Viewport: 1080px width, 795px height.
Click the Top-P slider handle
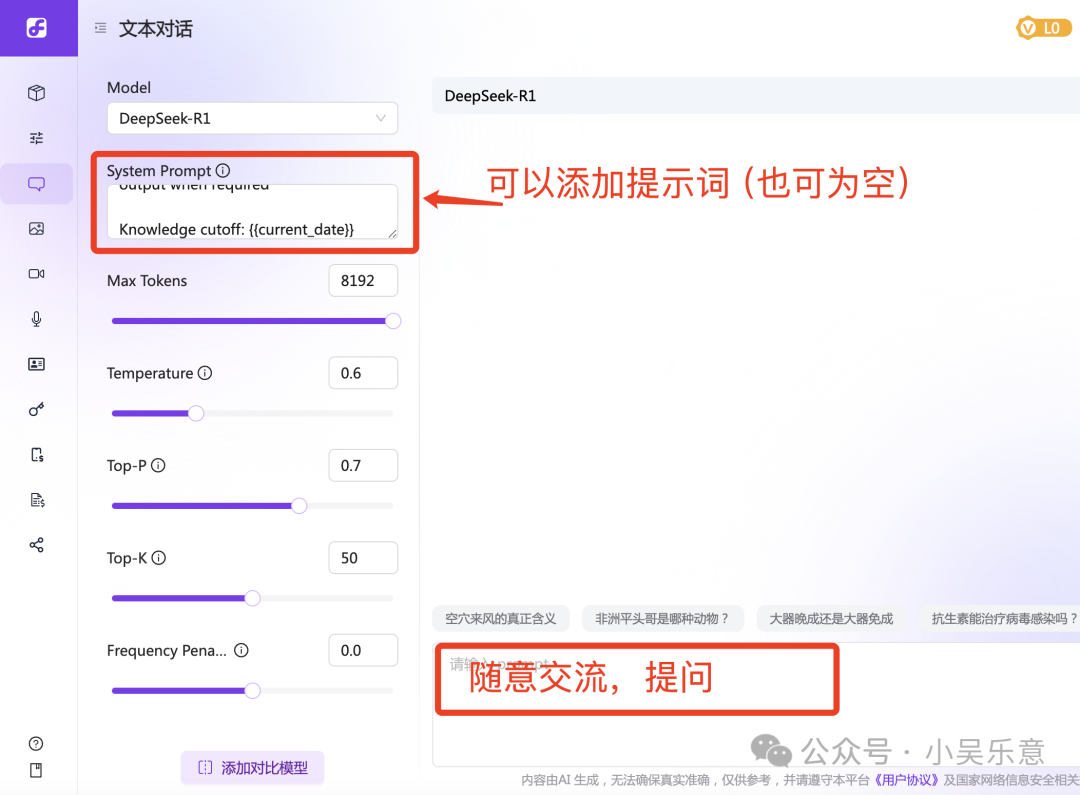[299, 506]
